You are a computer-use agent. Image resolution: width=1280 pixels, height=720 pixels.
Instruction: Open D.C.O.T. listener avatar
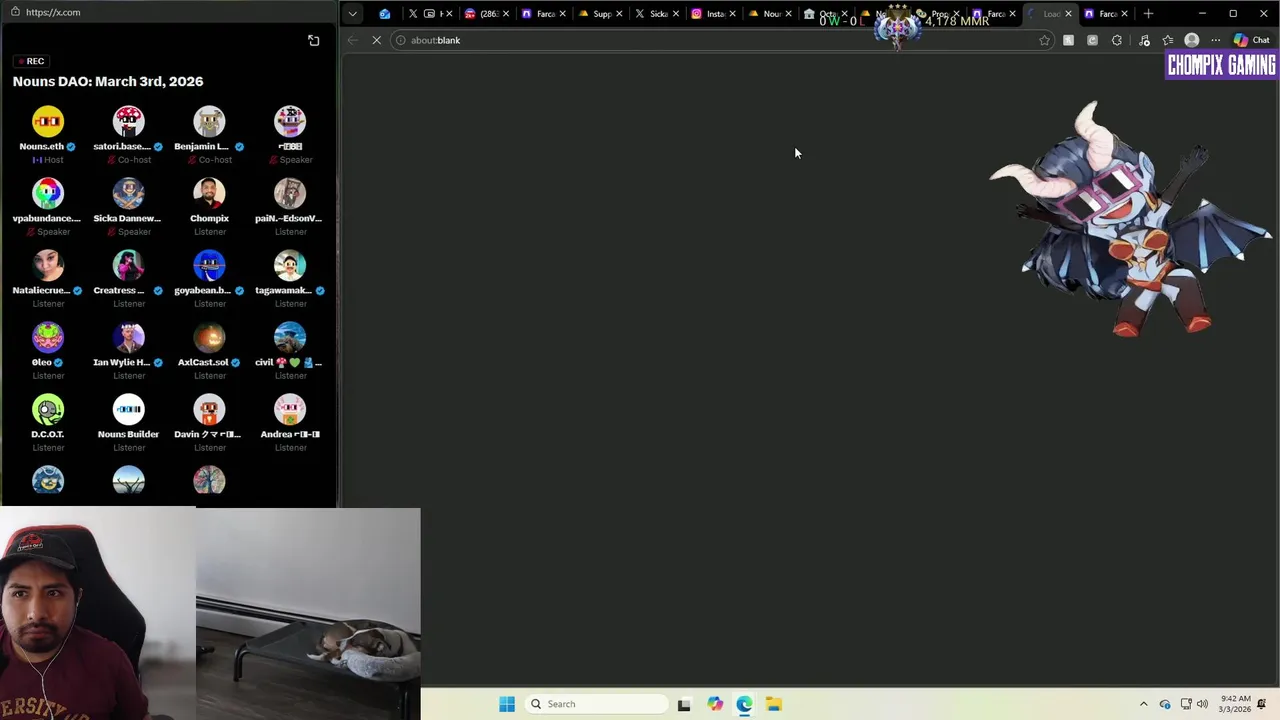pos(47,409)
